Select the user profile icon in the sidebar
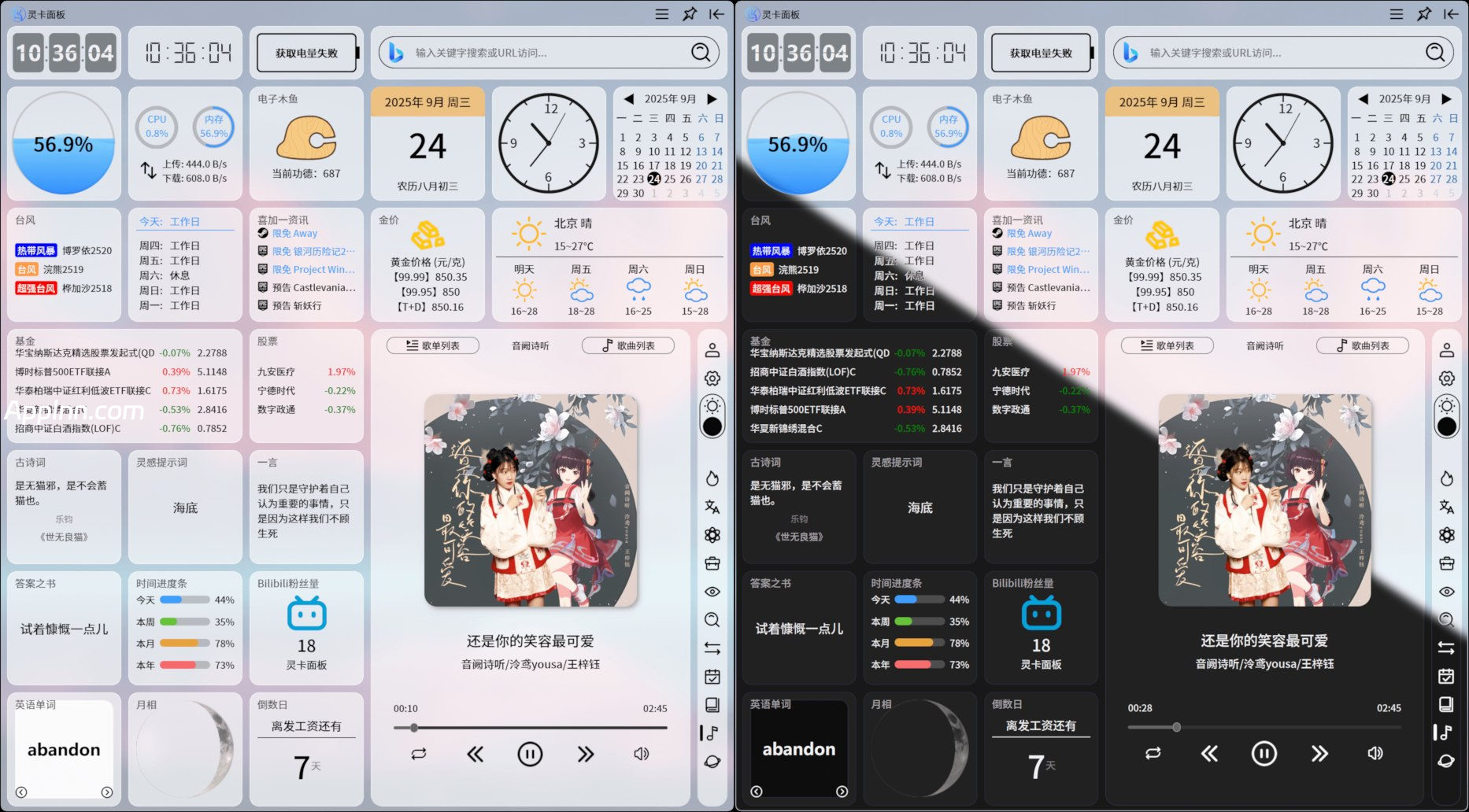The height and width of the screenshot is (812, 1469). tap(712, 349)
